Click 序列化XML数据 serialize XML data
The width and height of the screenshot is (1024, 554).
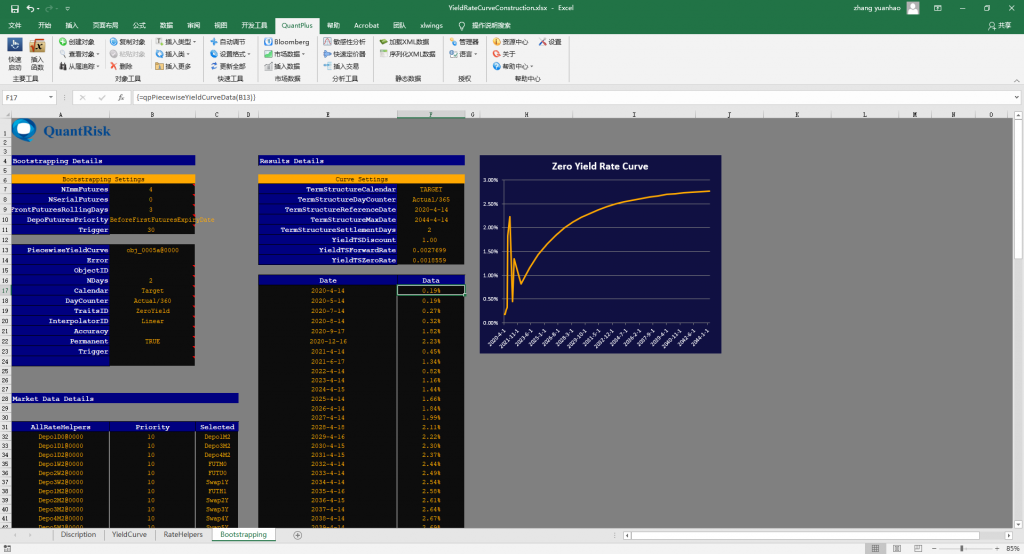[x=408, y=54]
